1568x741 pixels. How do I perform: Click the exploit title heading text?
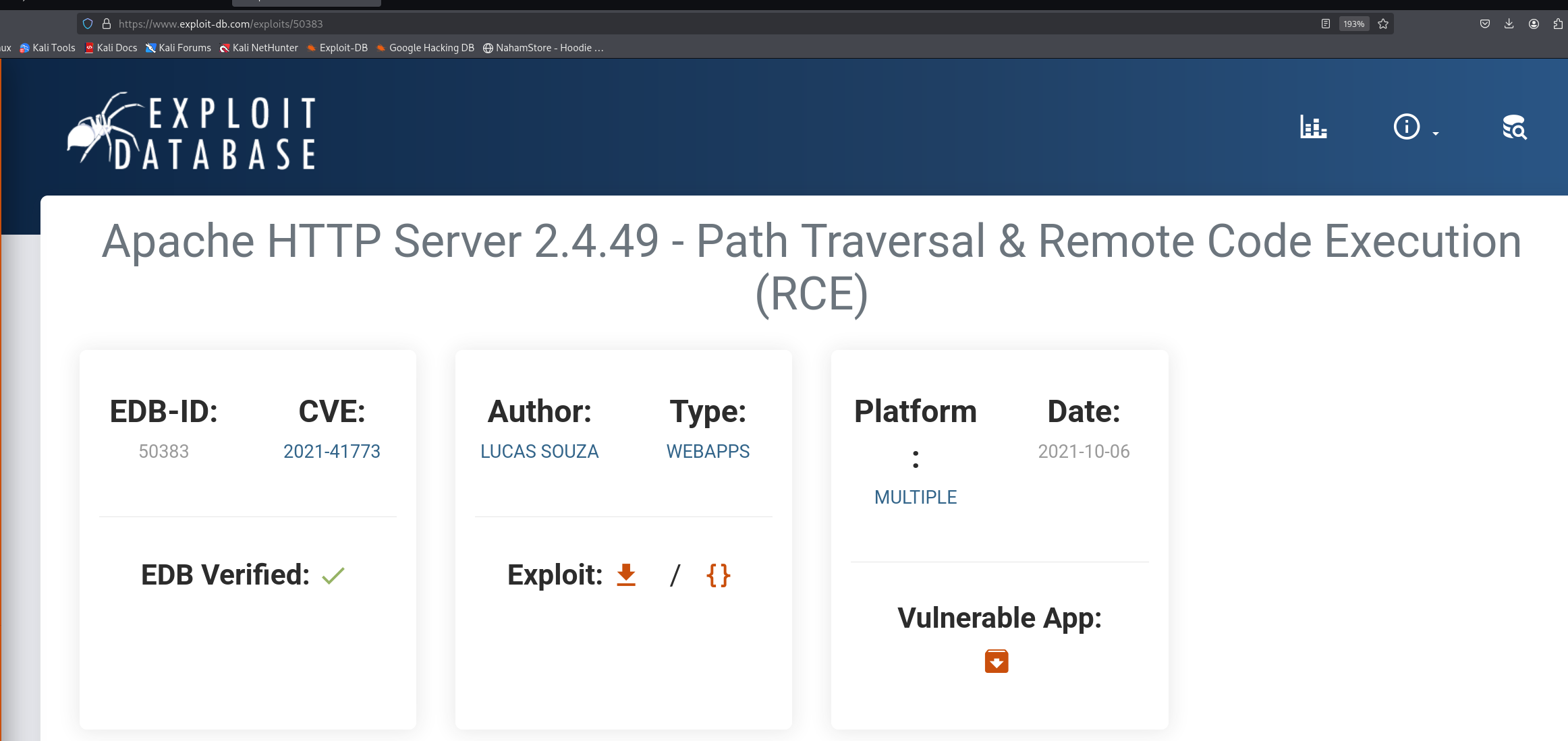tap(812, 268)
